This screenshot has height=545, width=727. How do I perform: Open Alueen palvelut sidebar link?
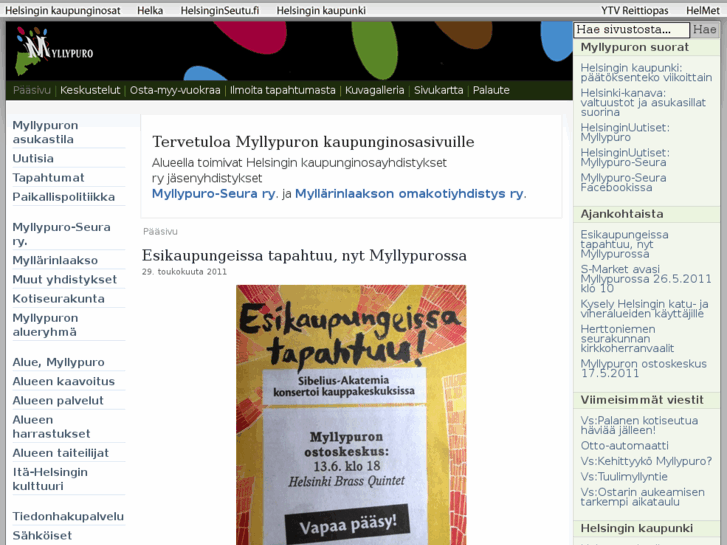coord(58,400)
